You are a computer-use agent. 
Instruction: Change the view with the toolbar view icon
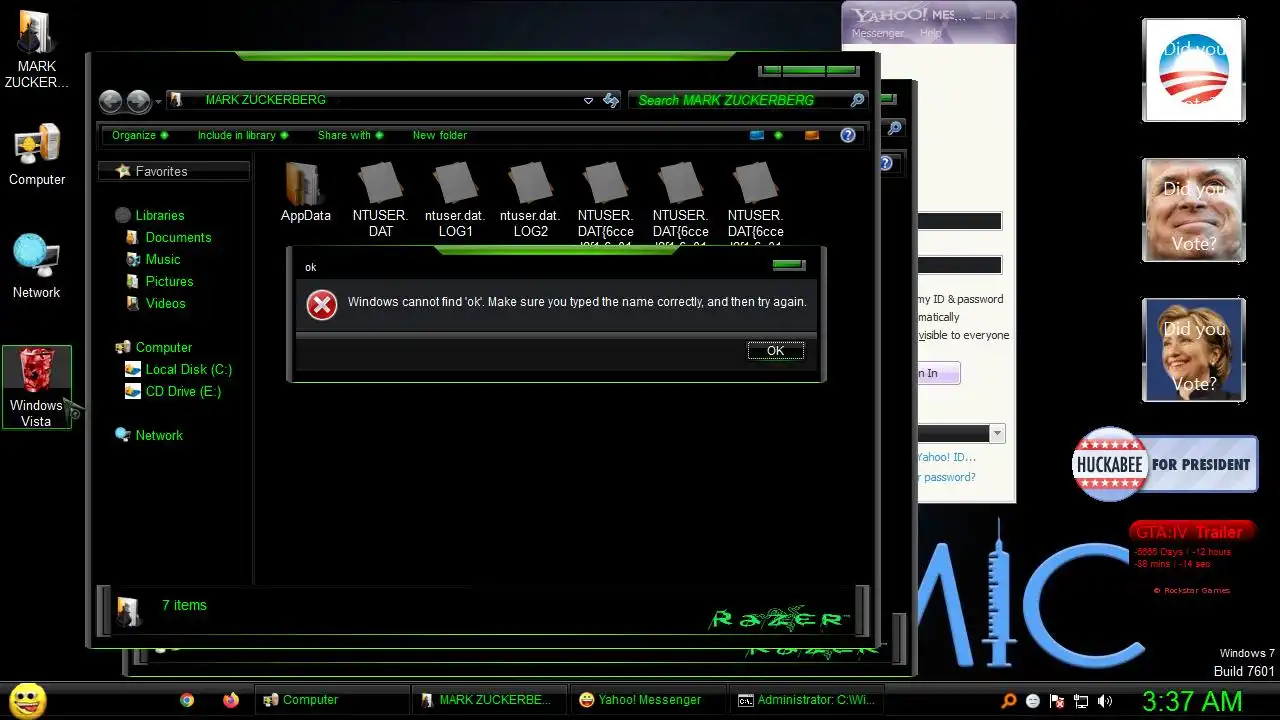pos(757,135)
